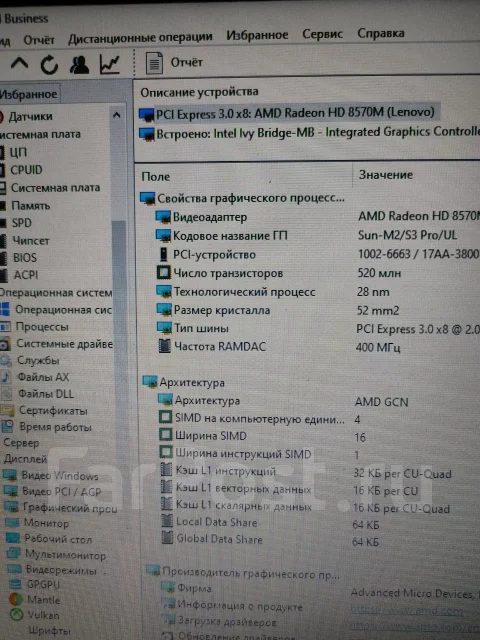
Task: Select ЦП in the sidebar tree
Action: [18, 152]
